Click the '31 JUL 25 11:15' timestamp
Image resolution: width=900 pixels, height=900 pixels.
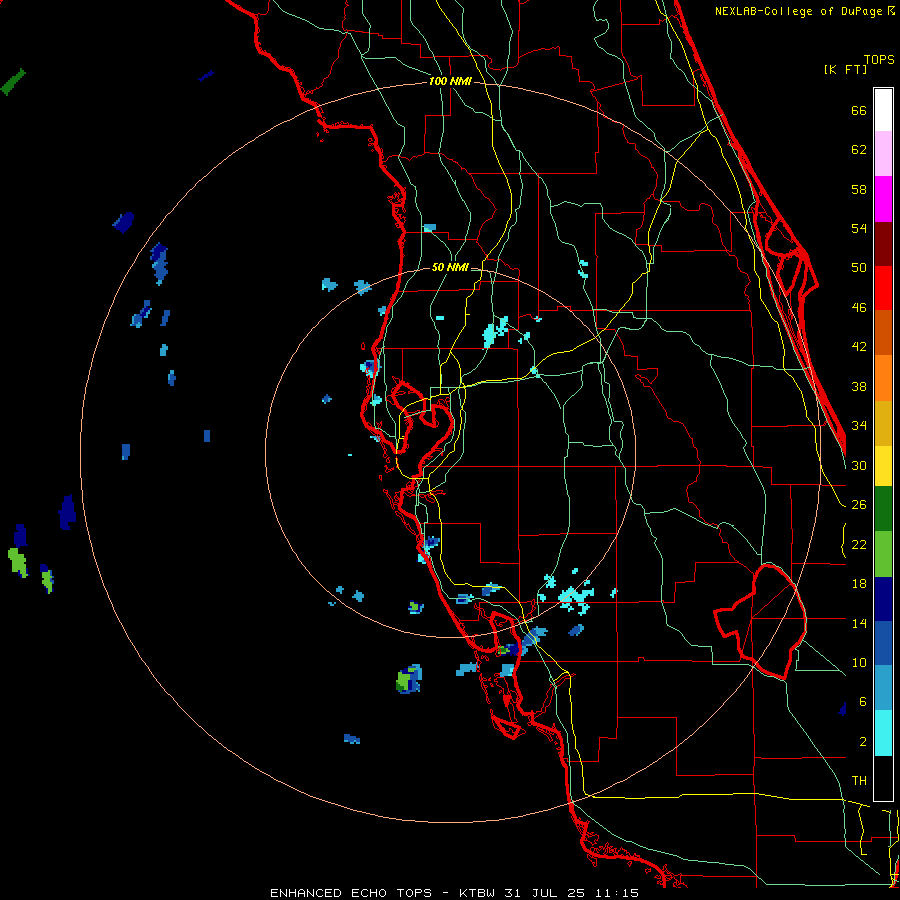[571, 893]
